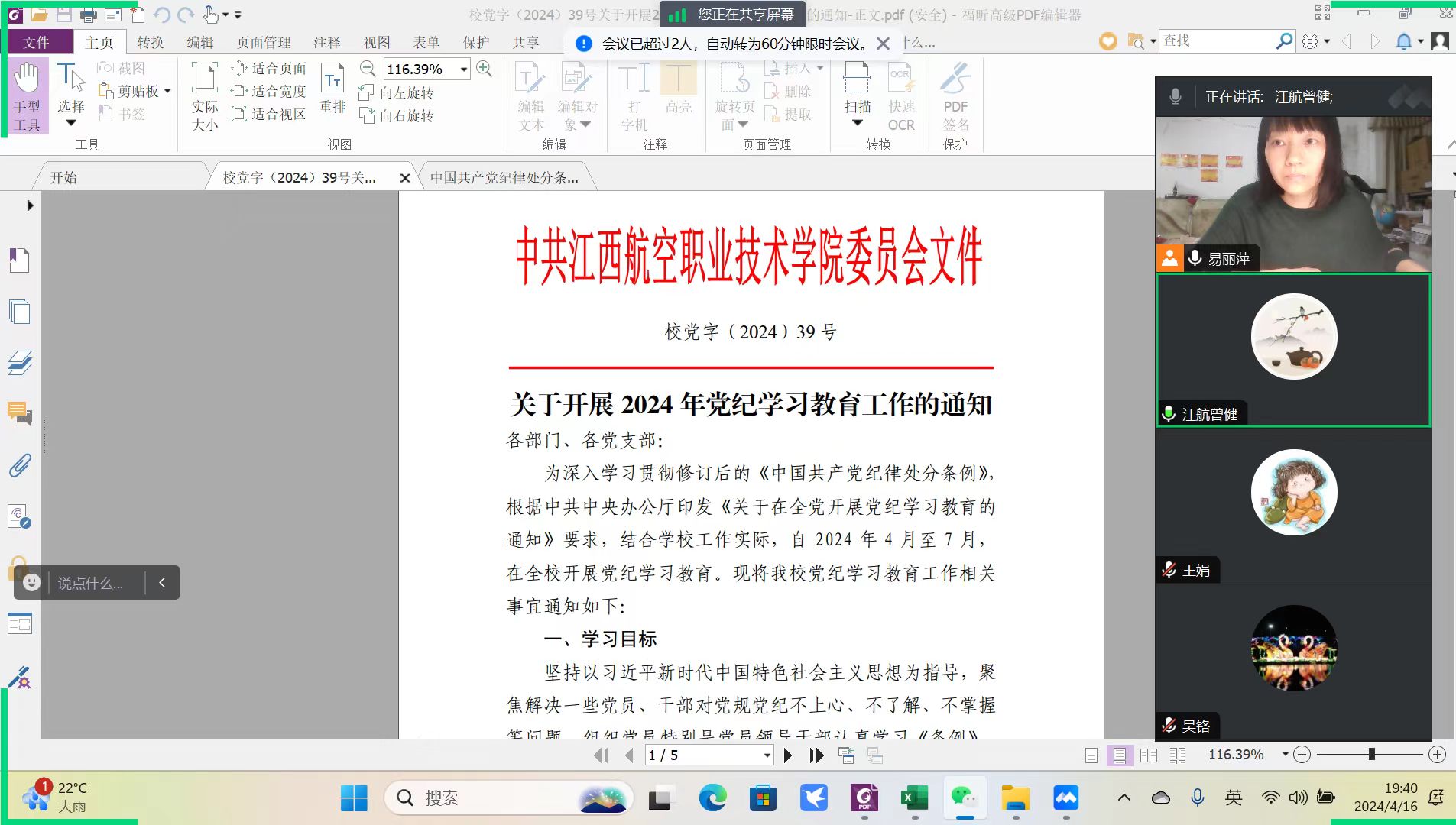Viewport: 1456px width, 825px height.
Task: Click the rotate left (向左旋转) icon
Action: tap(367, 93)
